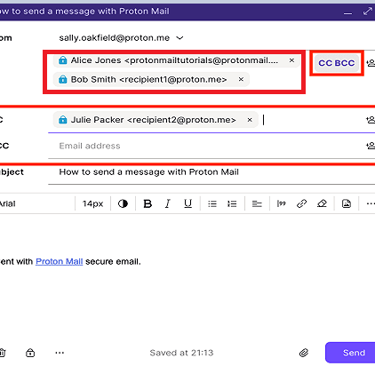Expand the composer to full size
The width and height of the screenshot is (375, 366).
(x=367, y=12)
